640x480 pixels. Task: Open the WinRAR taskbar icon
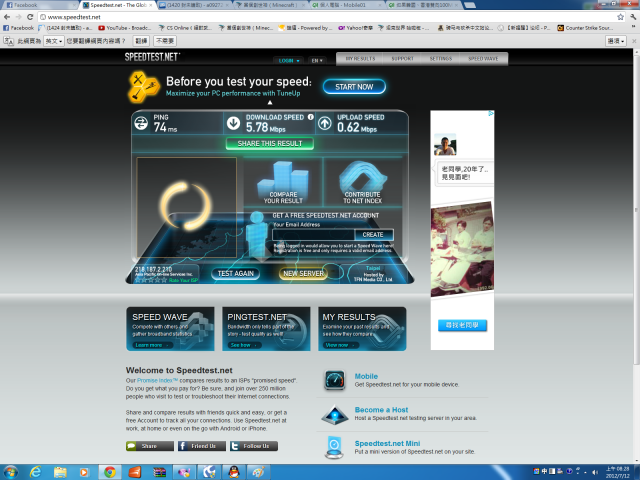click(159, 472)
